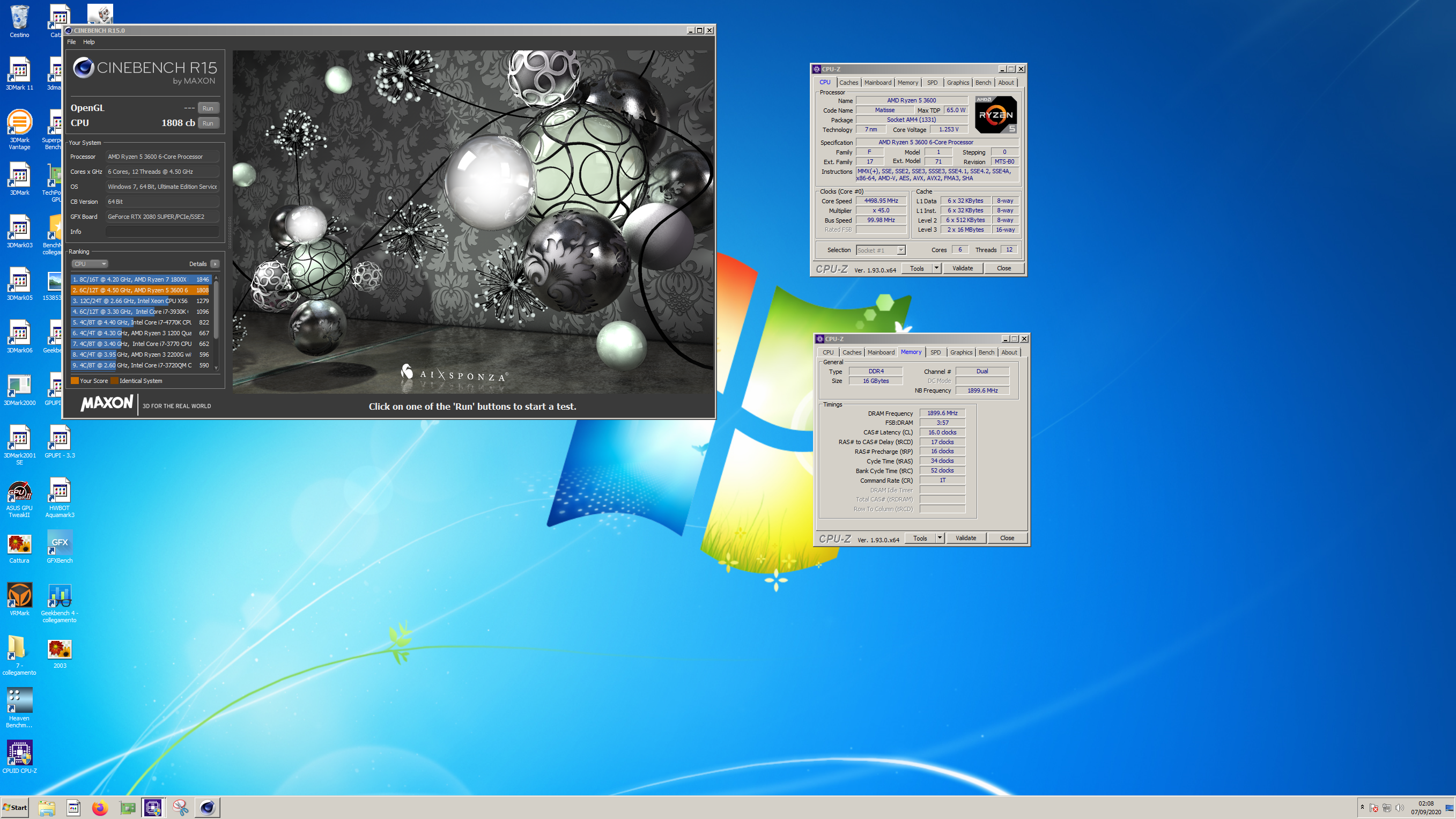This screenshot has height=819, width=1456.
Task: Open the 3DMark03 desktop shortcut
Action: (19, 232)
